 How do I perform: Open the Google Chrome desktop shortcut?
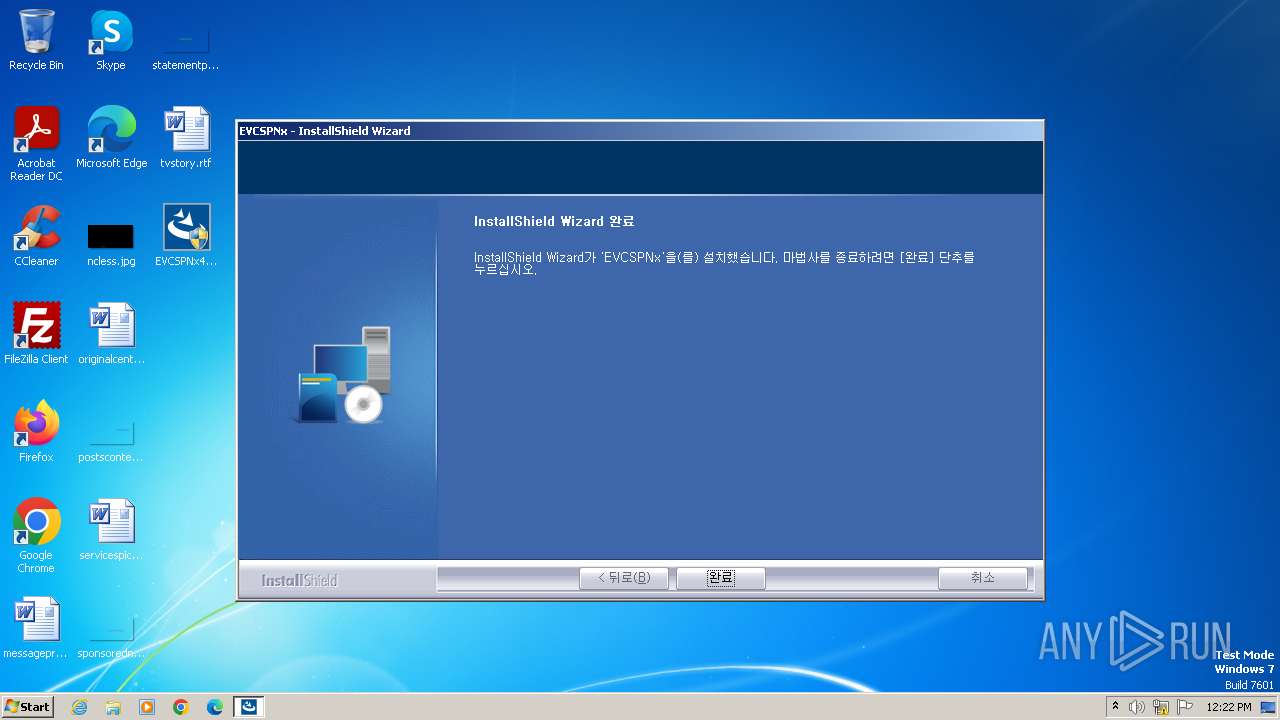click(36, 536)
